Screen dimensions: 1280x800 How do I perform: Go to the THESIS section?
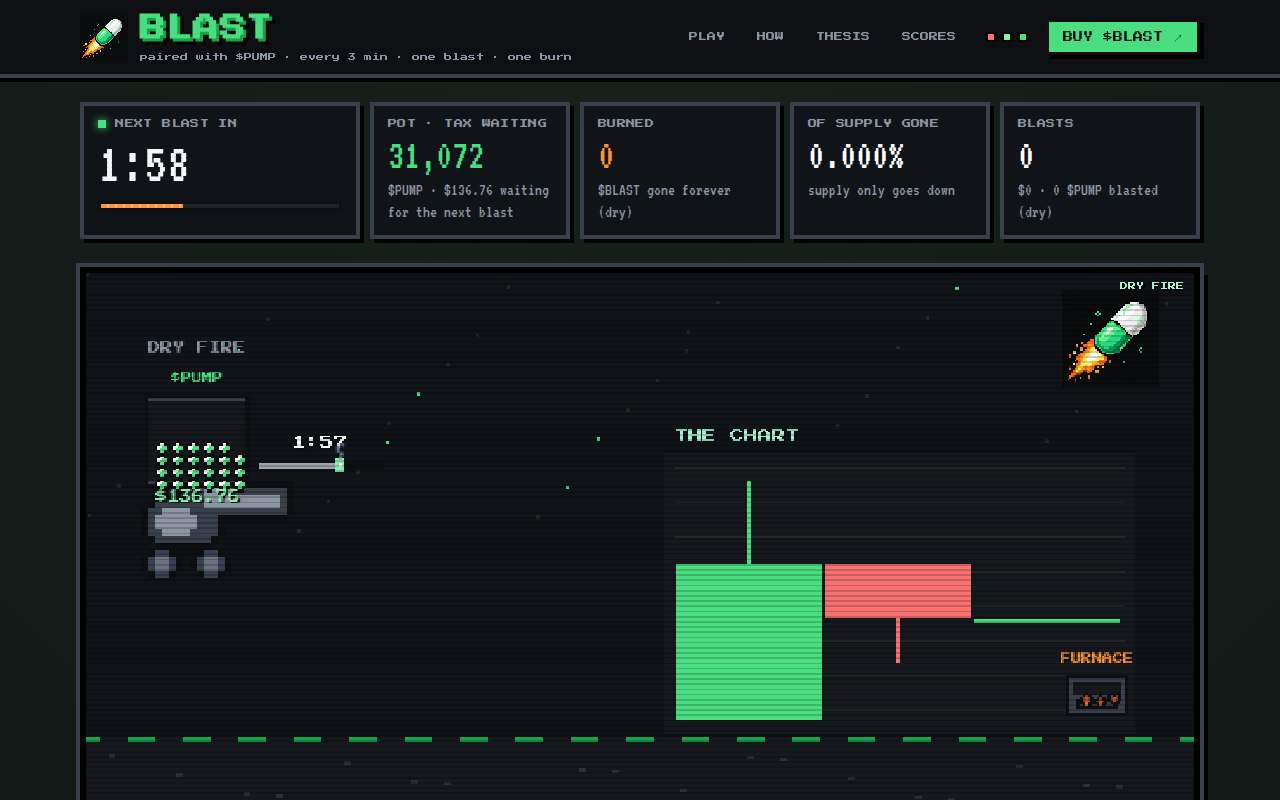843,36
